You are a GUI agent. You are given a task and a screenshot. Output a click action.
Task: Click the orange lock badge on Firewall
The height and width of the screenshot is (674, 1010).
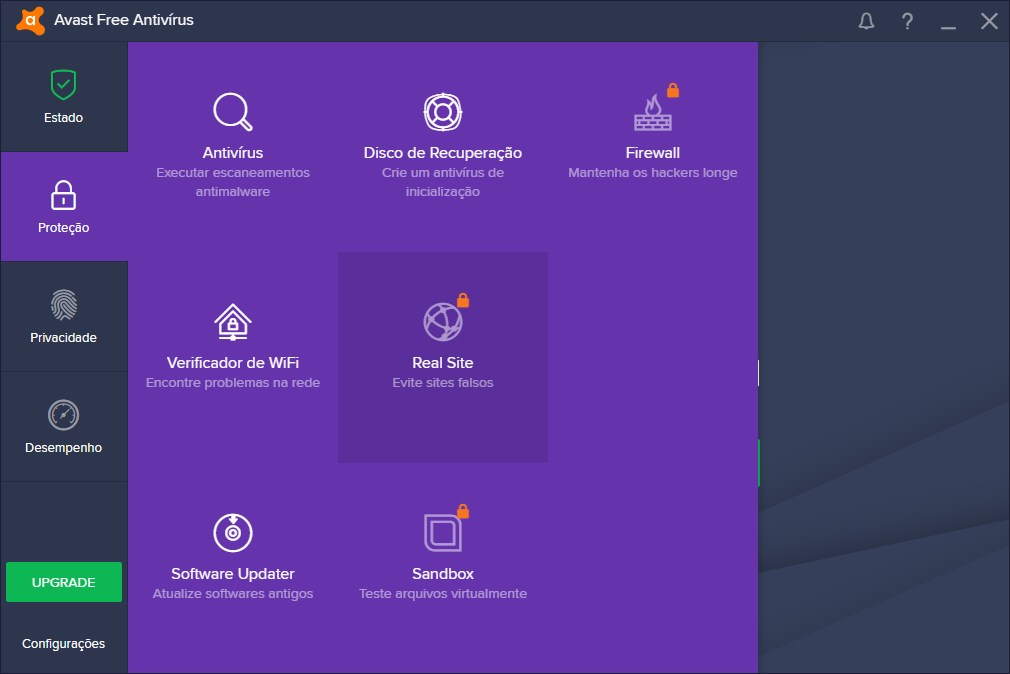672,90
